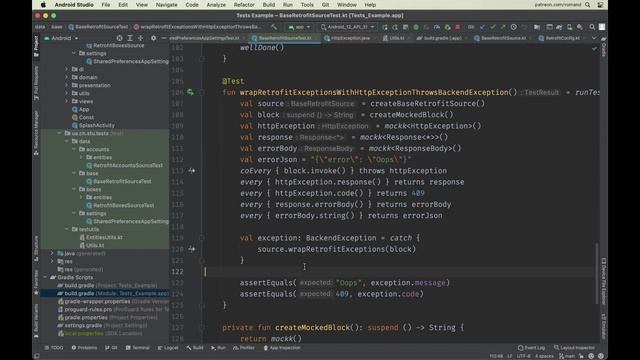Open the Terminal tool window
Screen dimensions: 640x360
click(138, 348)
